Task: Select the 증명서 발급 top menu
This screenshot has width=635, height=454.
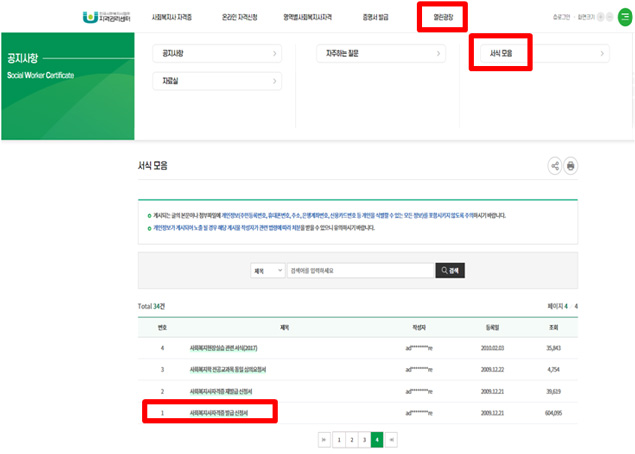Action: pos(376,18)
